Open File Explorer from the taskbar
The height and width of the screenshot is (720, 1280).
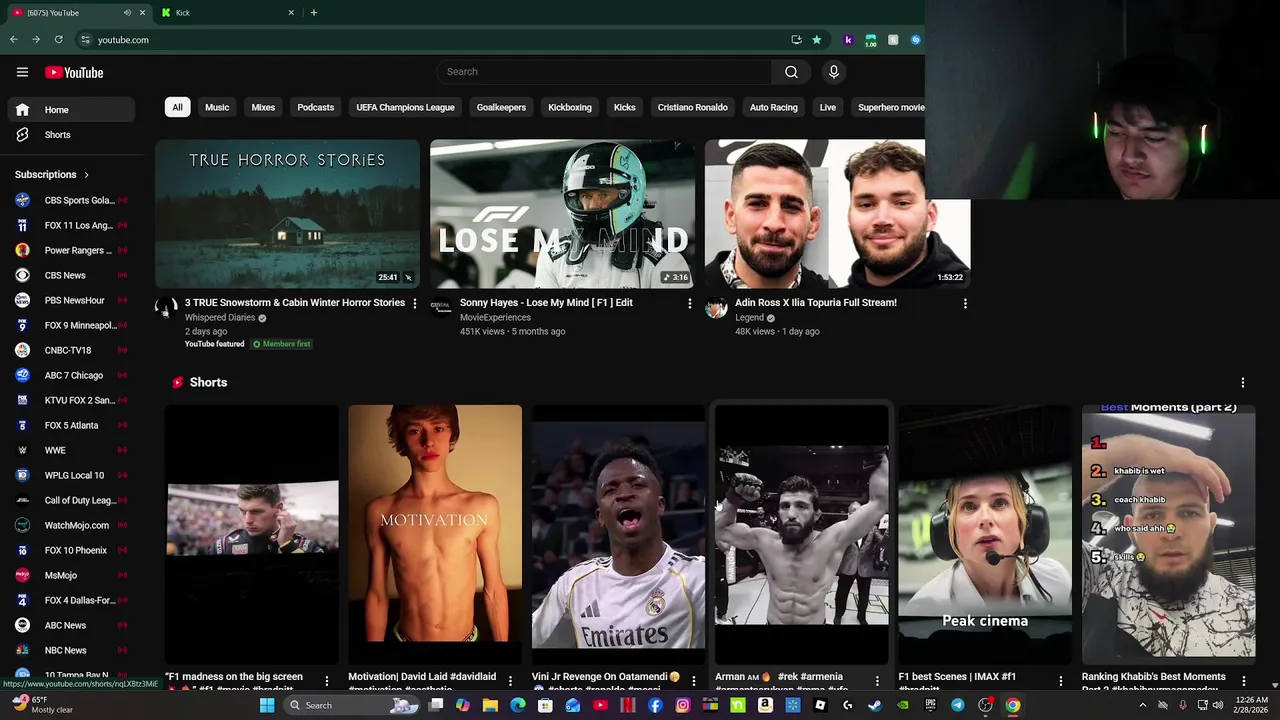click(490, 705)
